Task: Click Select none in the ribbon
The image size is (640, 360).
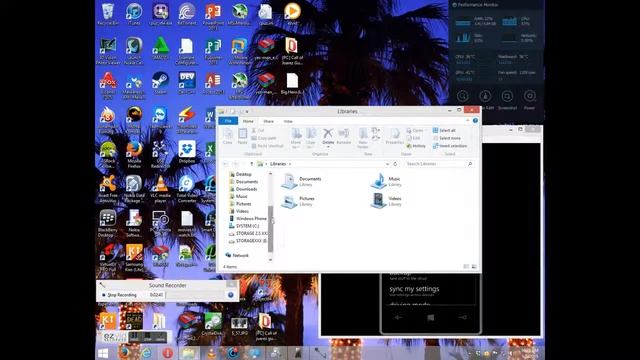Action: [x=447, y=138]
